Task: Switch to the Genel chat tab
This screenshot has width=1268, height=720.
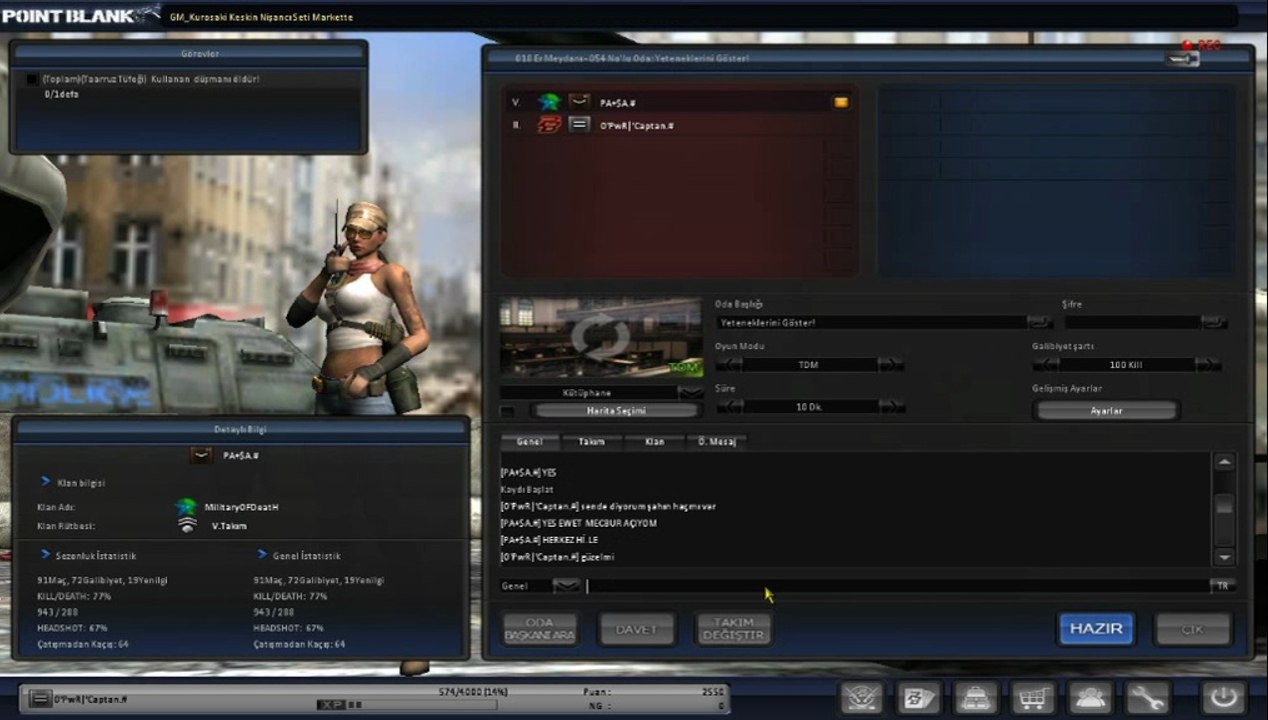Action: point(530,441)
